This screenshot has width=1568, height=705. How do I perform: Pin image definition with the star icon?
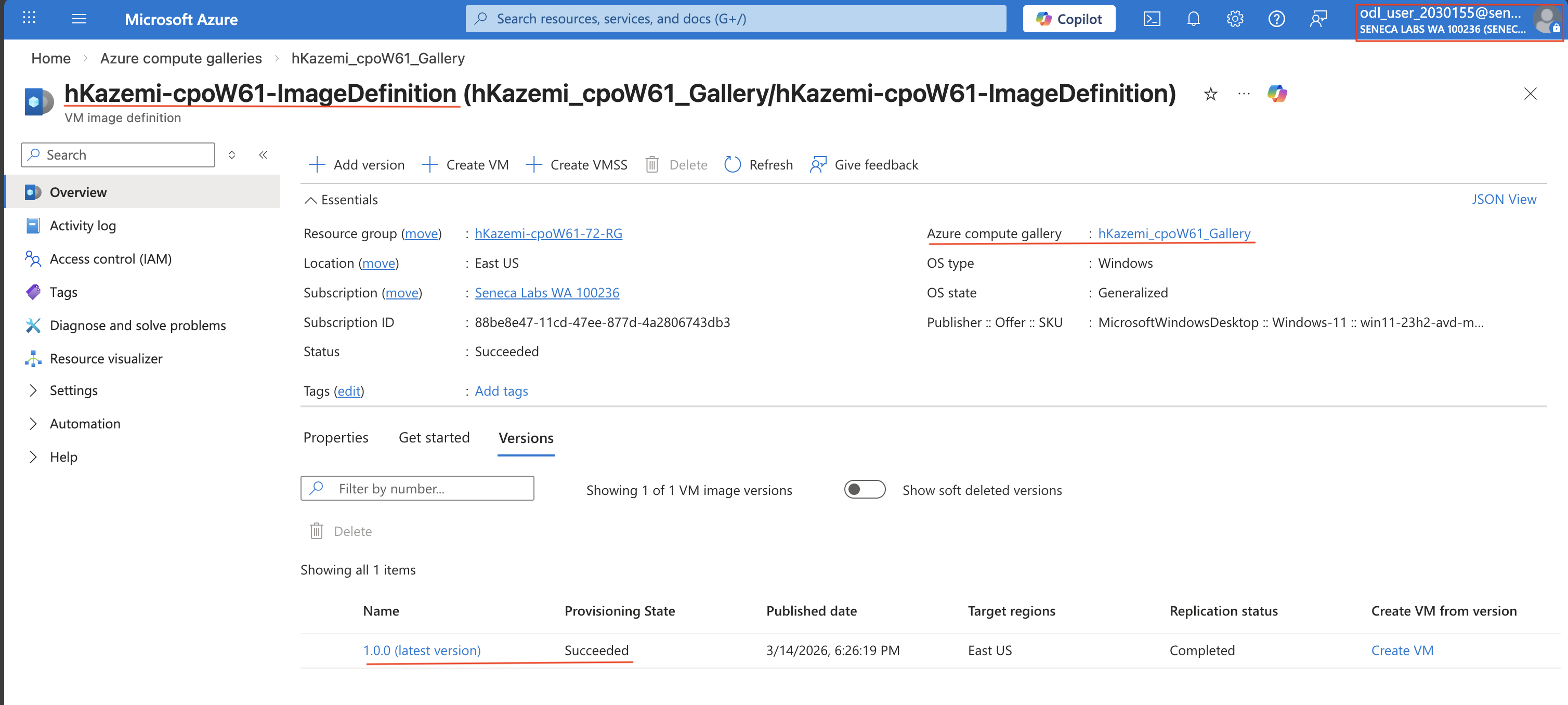click(1211, 94)
